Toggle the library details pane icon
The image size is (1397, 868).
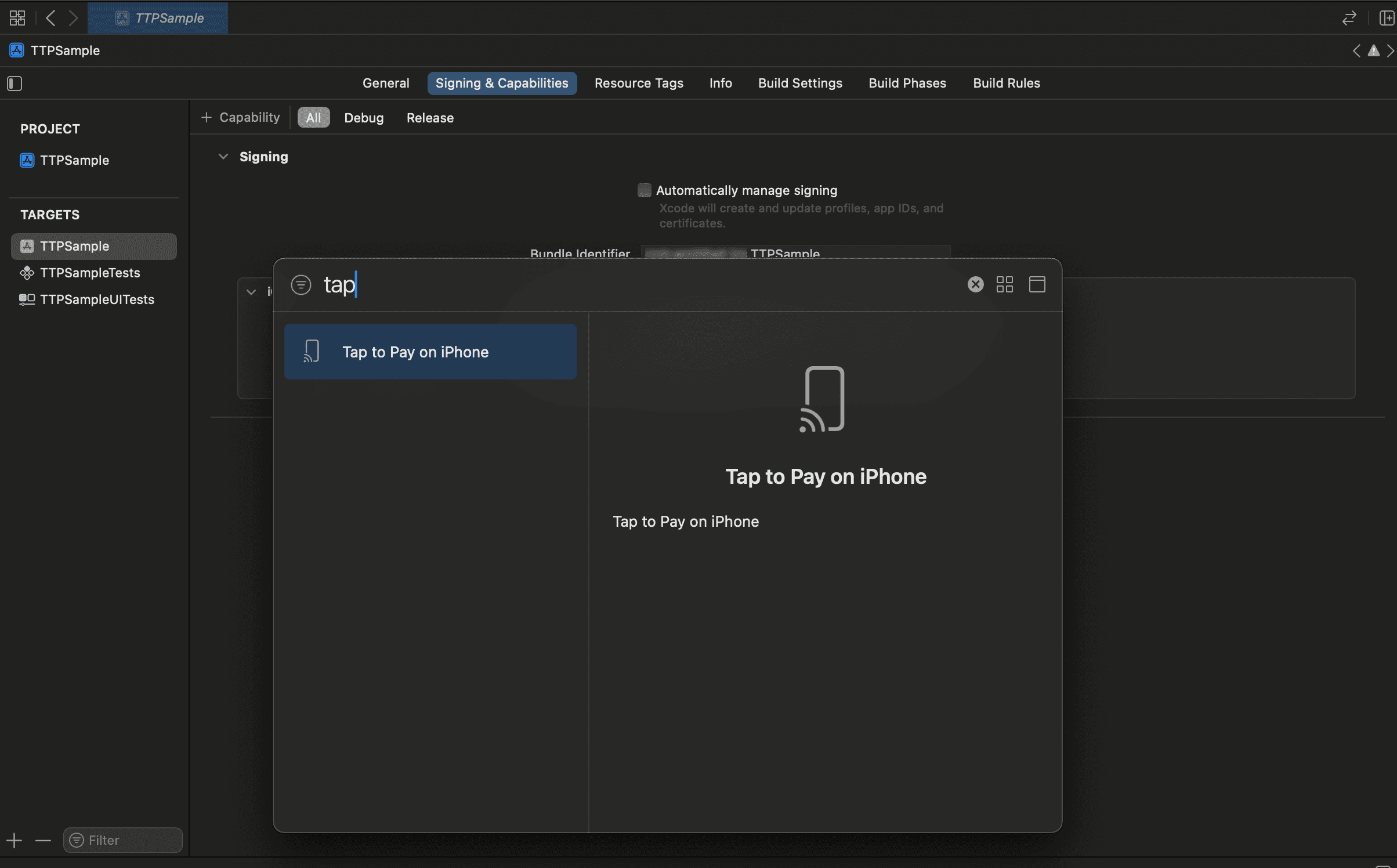pyautogui.click(x=1037, y=284)
